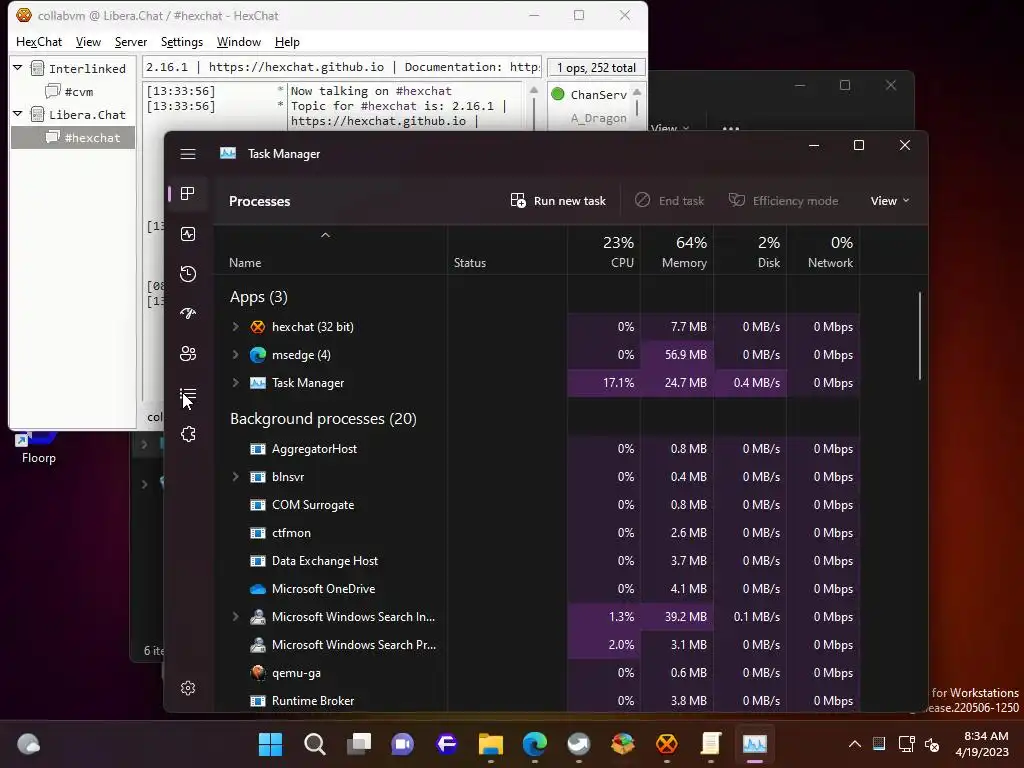Select the qemu-ga process row
This screenshot has height=768, width=1024.
pos(536,673)
